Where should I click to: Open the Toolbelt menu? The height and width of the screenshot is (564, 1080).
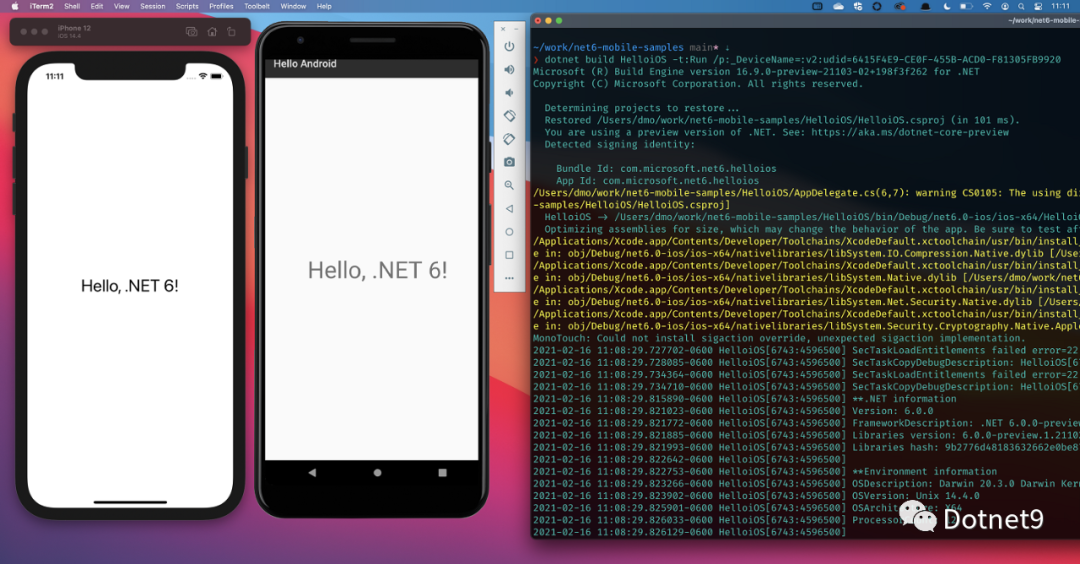257,6
